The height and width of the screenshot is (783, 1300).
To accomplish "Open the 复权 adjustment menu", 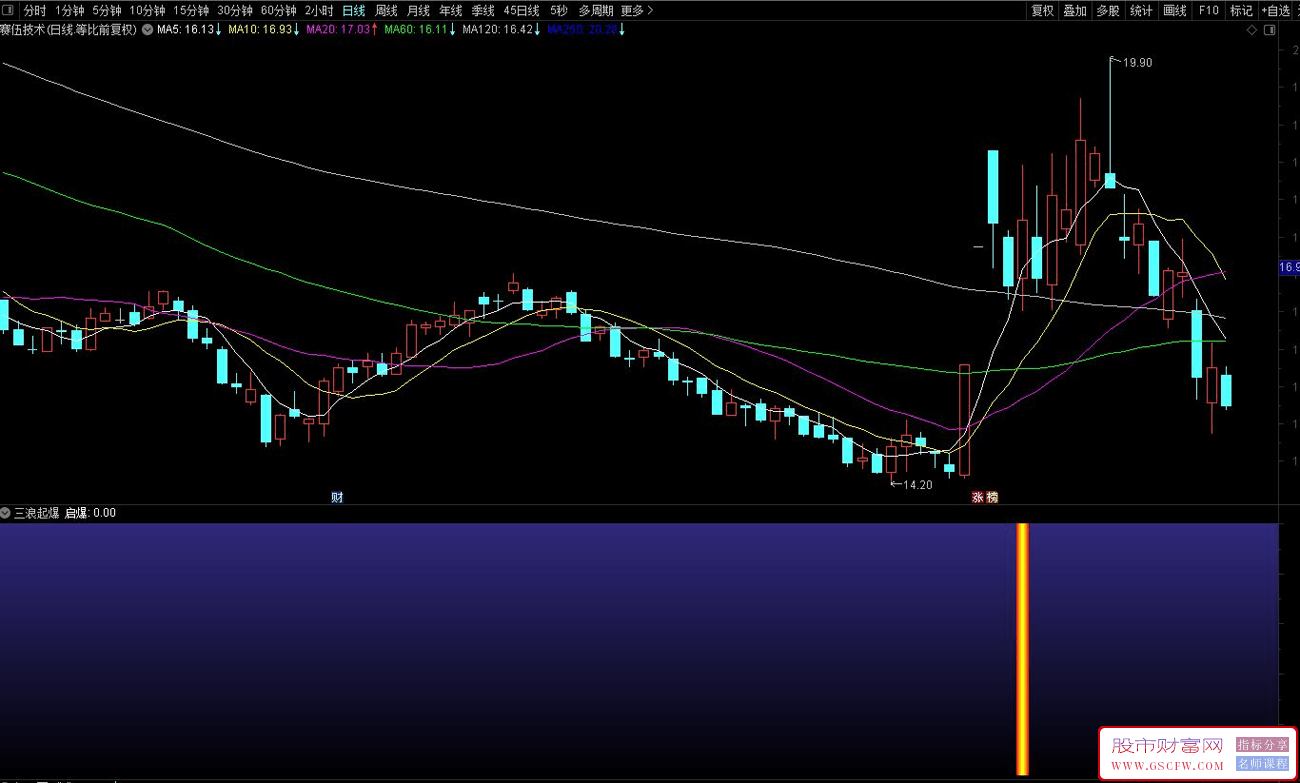I will pos(1043,10).
